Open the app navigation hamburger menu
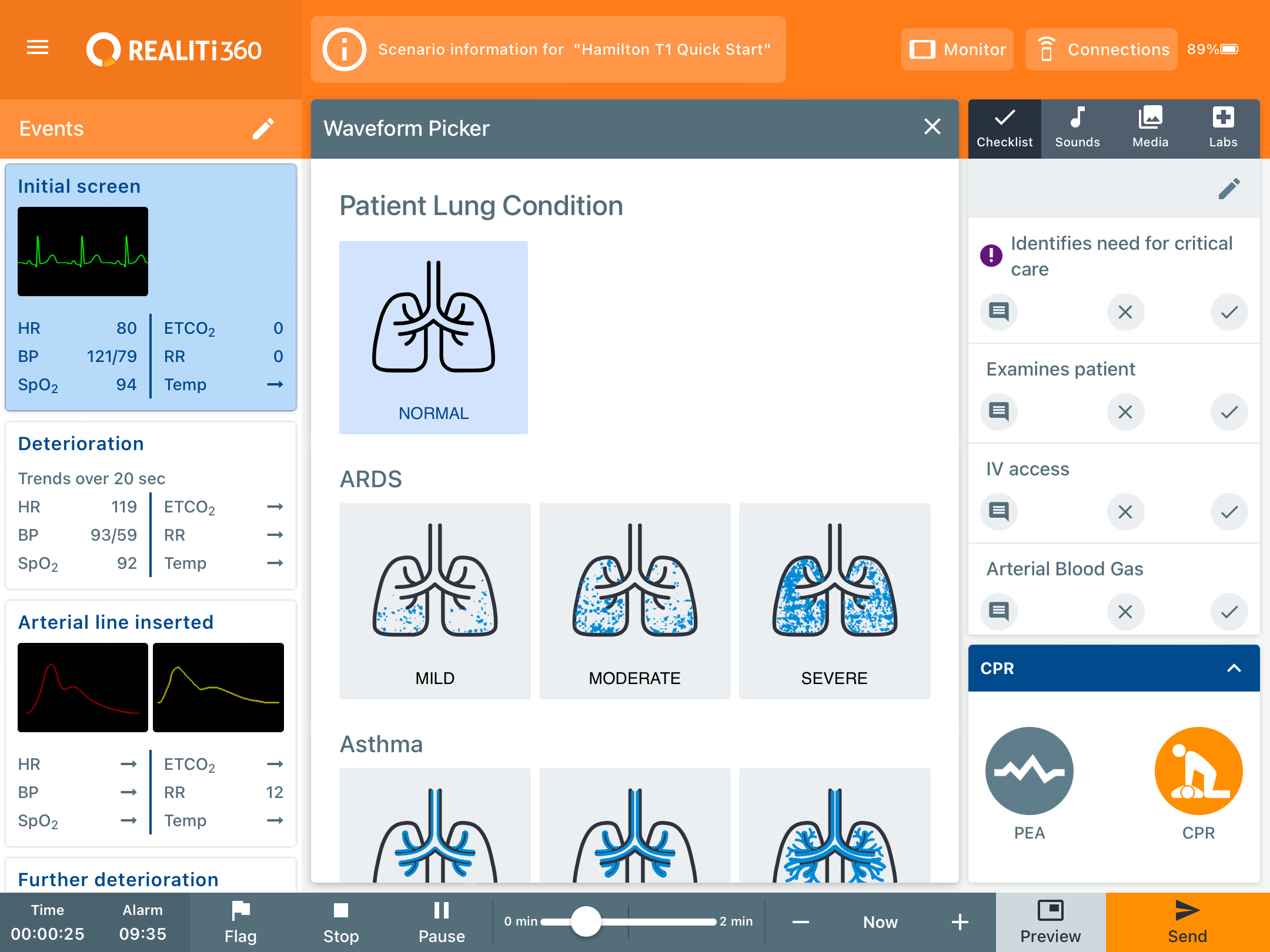This screenshot has height=952, width=1270. 37,49
